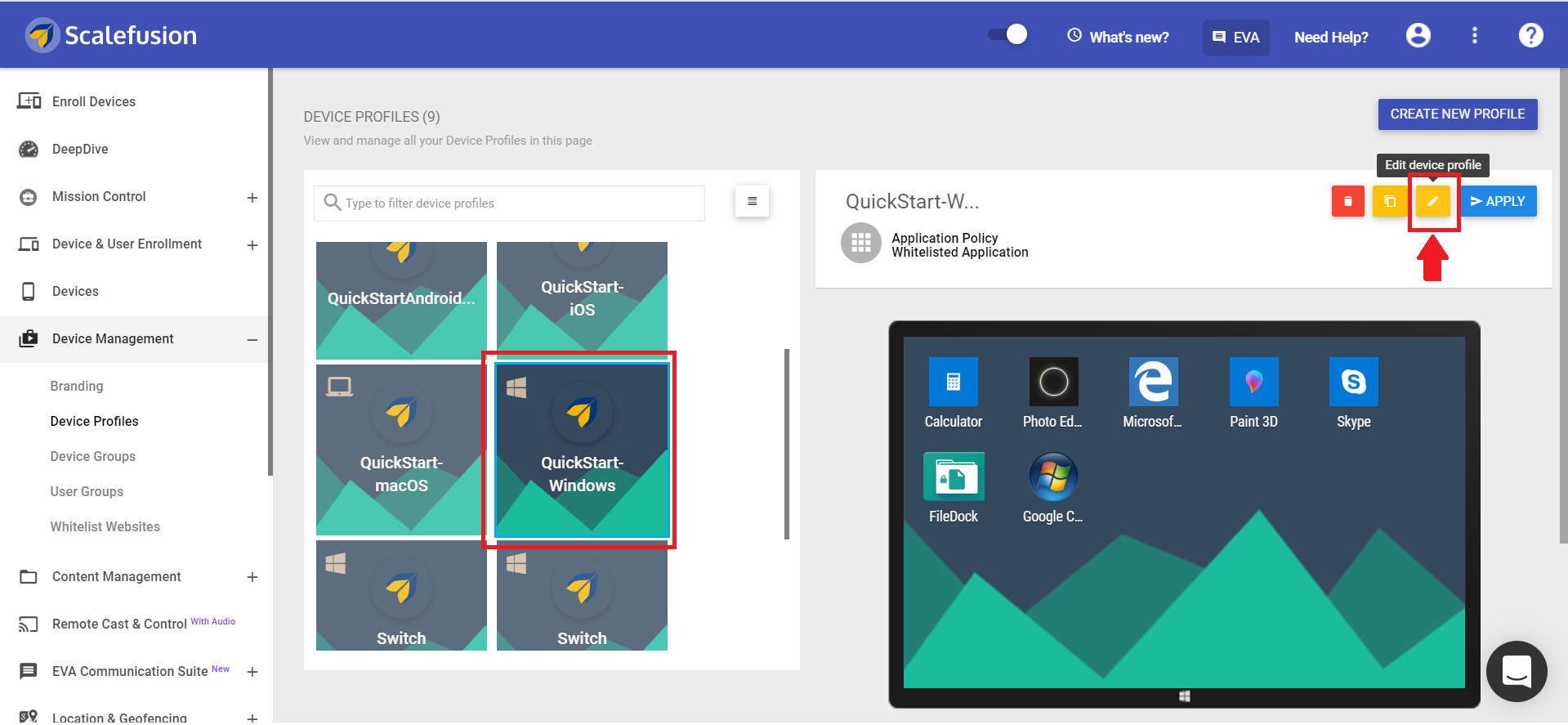This screenshot has height=725, width=1568.
Task: Open the chat support bubble
Action: click(1517, 671)
